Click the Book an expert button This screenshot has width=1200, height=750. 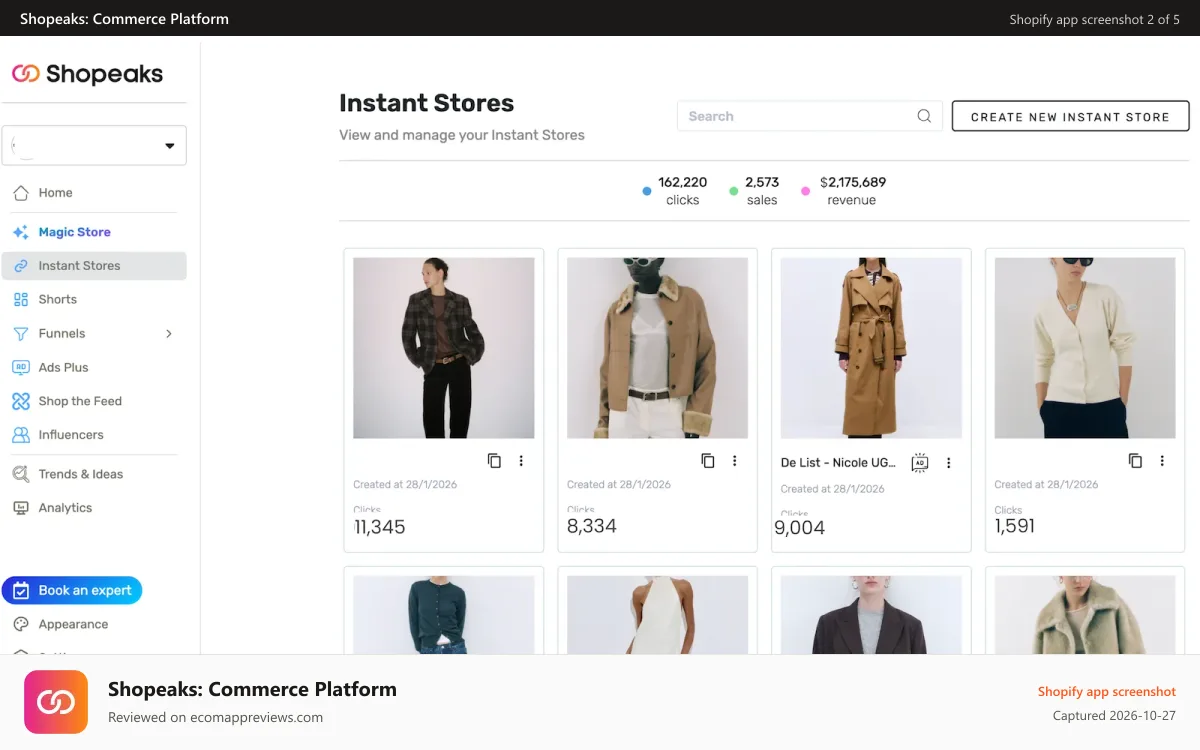point(72,591)
